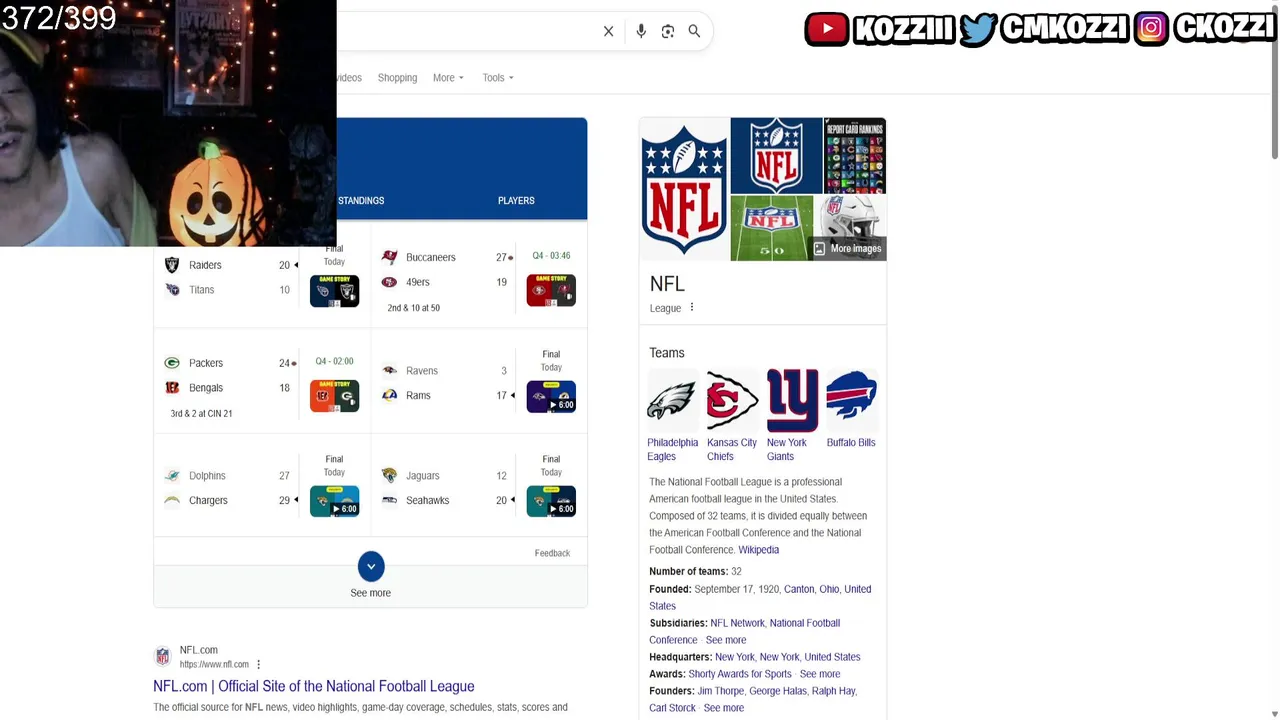Open Buccaneers vs 49ers game story thumbnail
Screen dimensions: 1280x720
(x=551, y=290)
